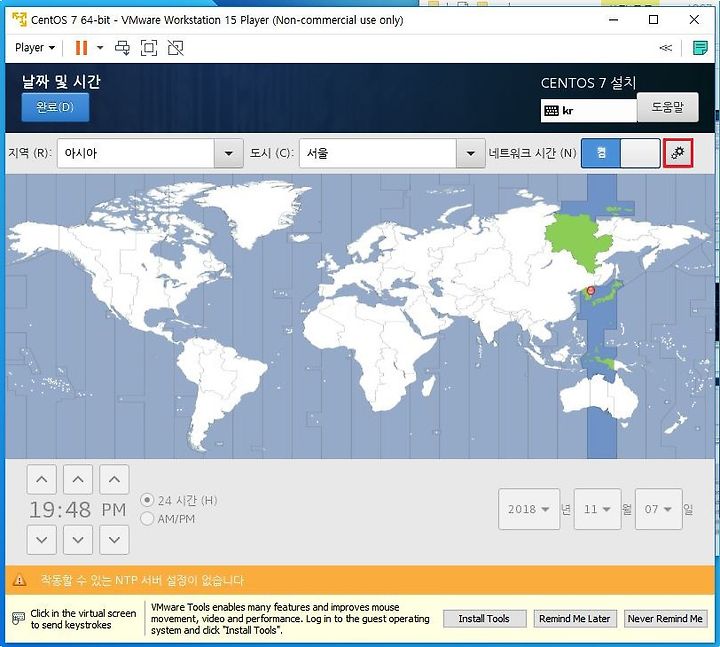Select the AM/PM format radio button

tap(147, 519)
